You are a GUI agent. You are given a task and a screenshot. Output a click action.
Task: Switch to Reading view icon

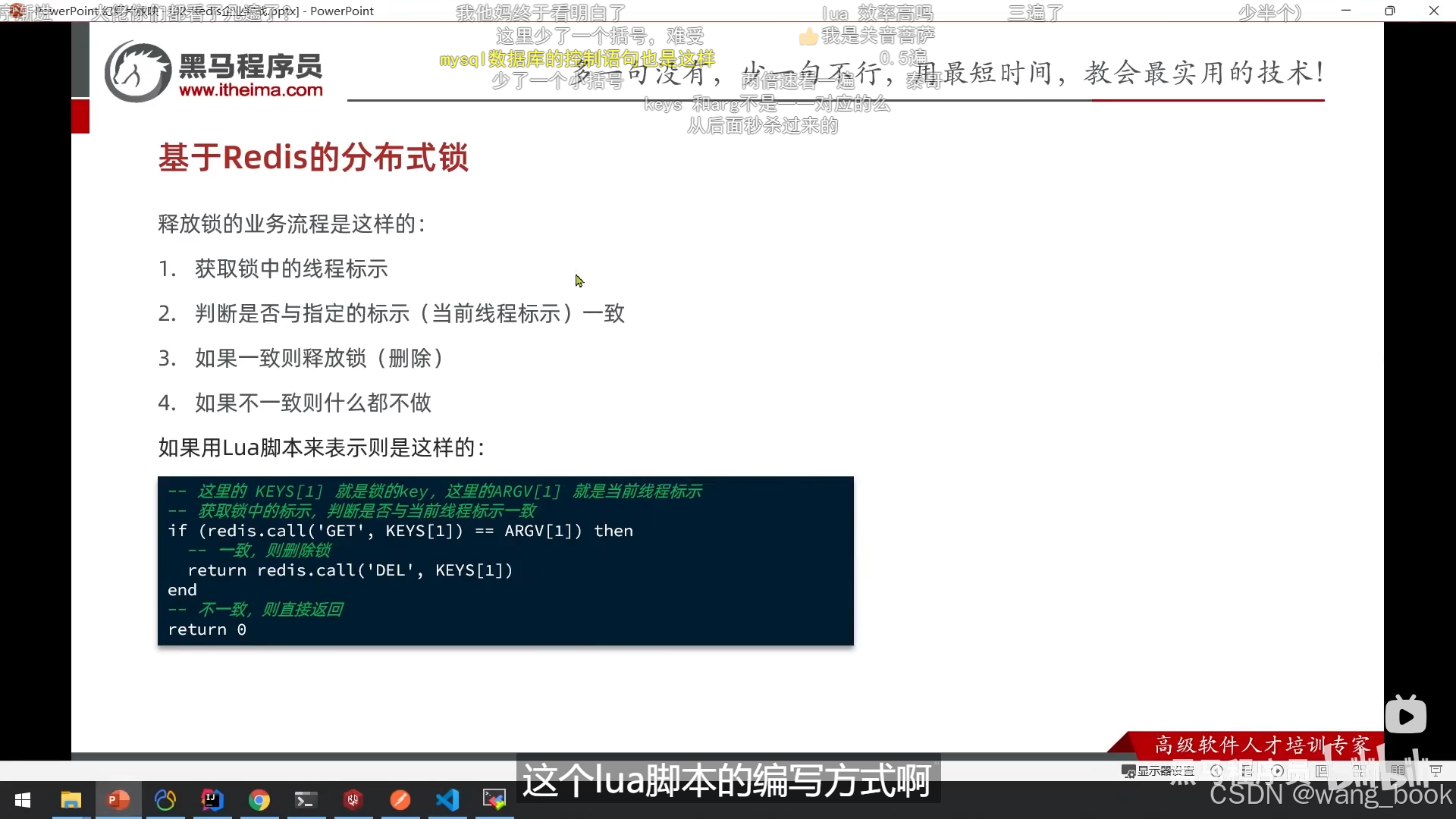(1398, 770)
